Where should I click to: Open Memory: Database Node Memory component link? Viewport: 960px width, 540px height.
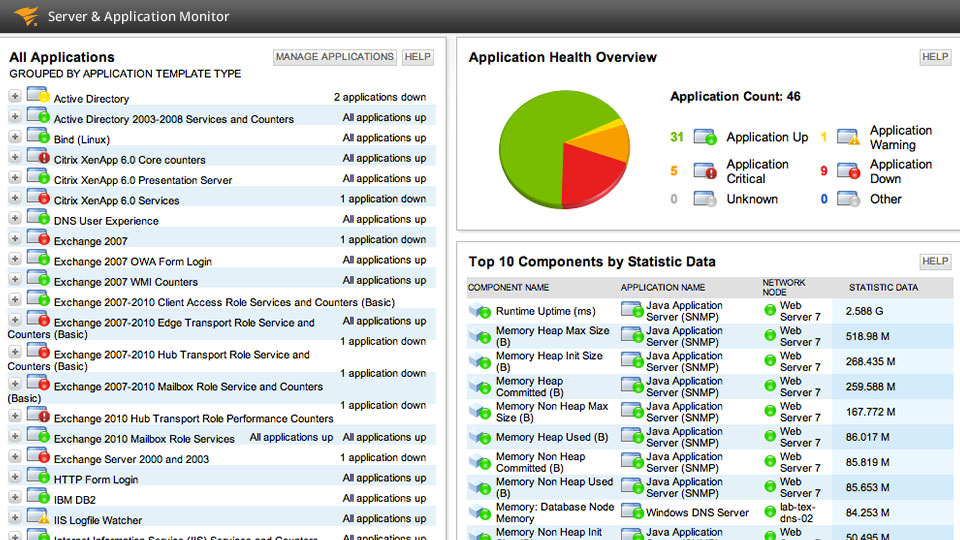pos(555,512)
